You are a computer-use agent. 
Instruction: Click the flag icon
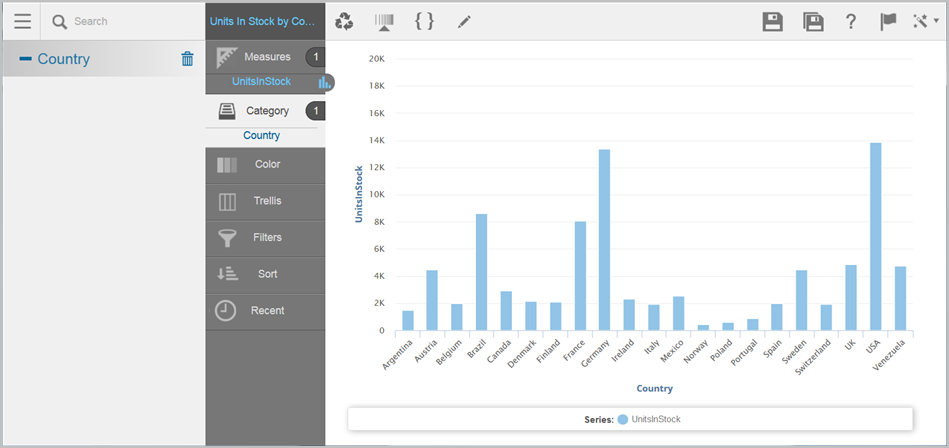pyautogui.click(x=888, y=22)
